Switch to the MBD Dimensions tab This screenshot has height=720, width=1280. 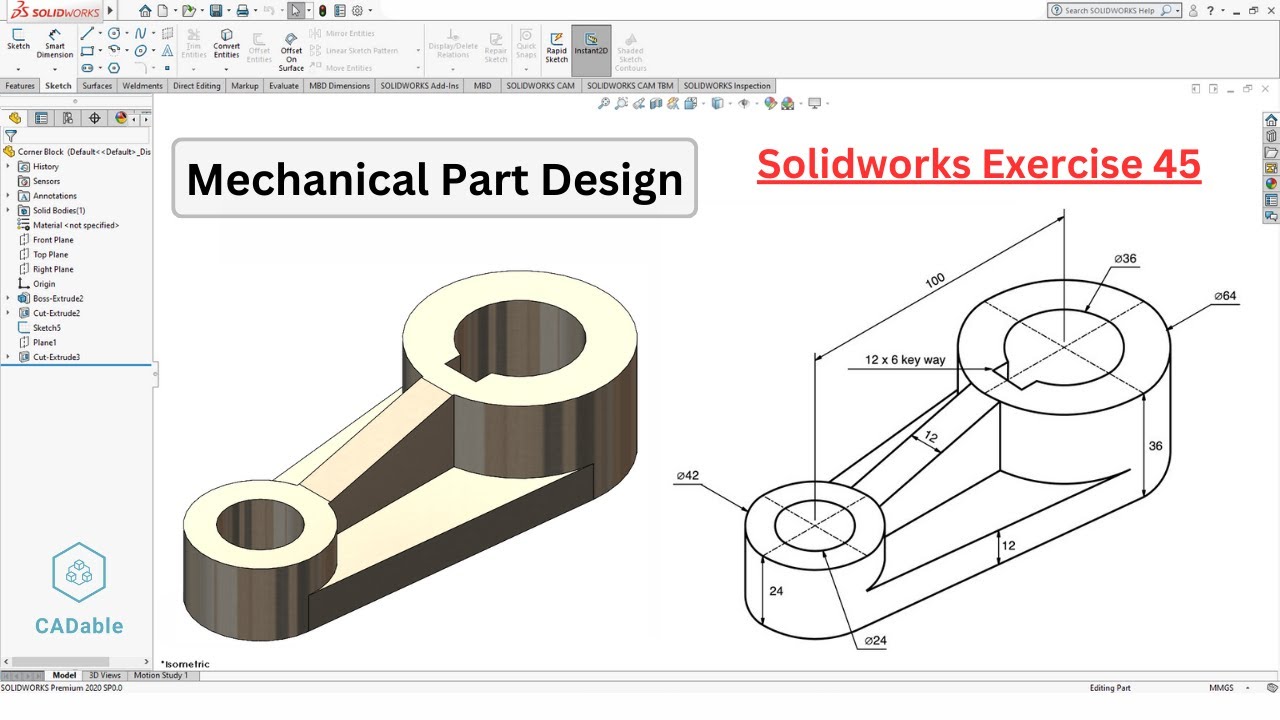tap(340, 86)
